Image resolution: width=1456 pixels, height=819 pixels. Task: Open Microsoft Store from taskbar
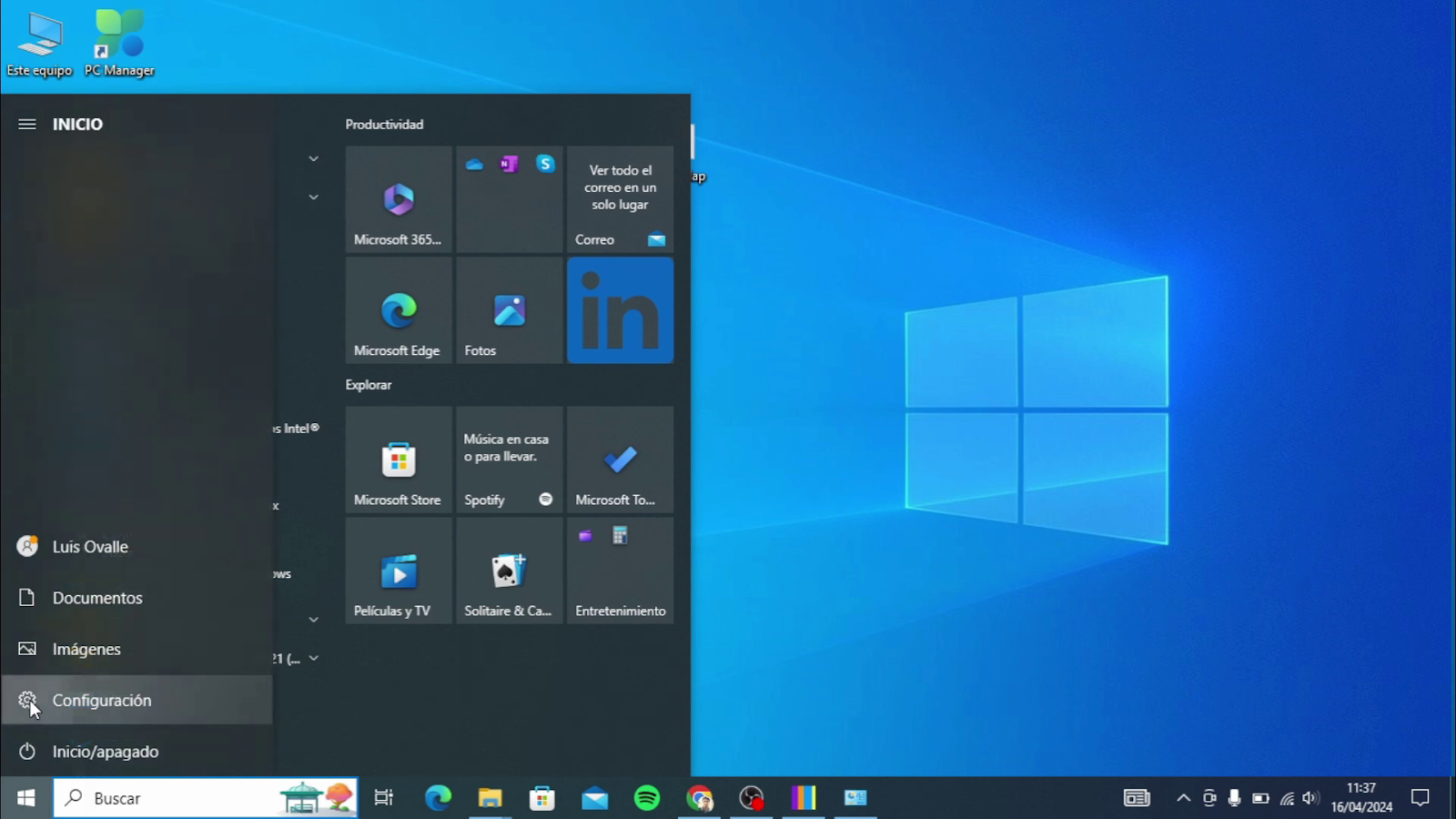[x=542, y=798]
